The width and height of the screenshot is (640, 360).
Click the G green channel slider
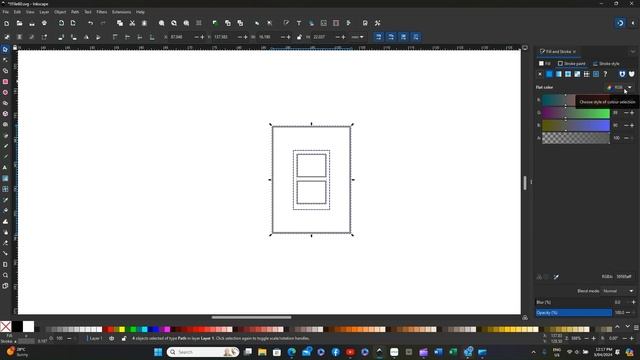click(x=576, y=113)
